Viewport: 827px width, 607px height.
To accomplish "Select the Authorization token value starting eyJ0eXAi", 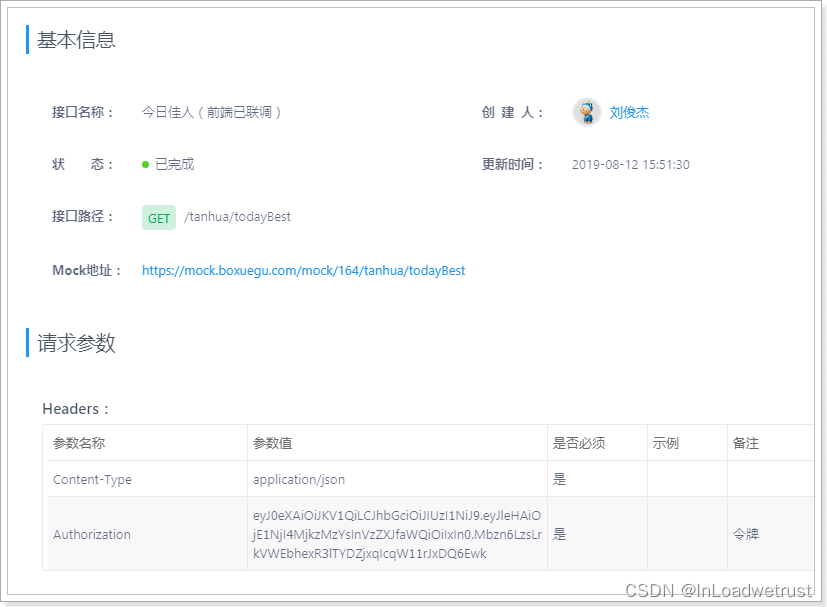I will click(397, 534).
